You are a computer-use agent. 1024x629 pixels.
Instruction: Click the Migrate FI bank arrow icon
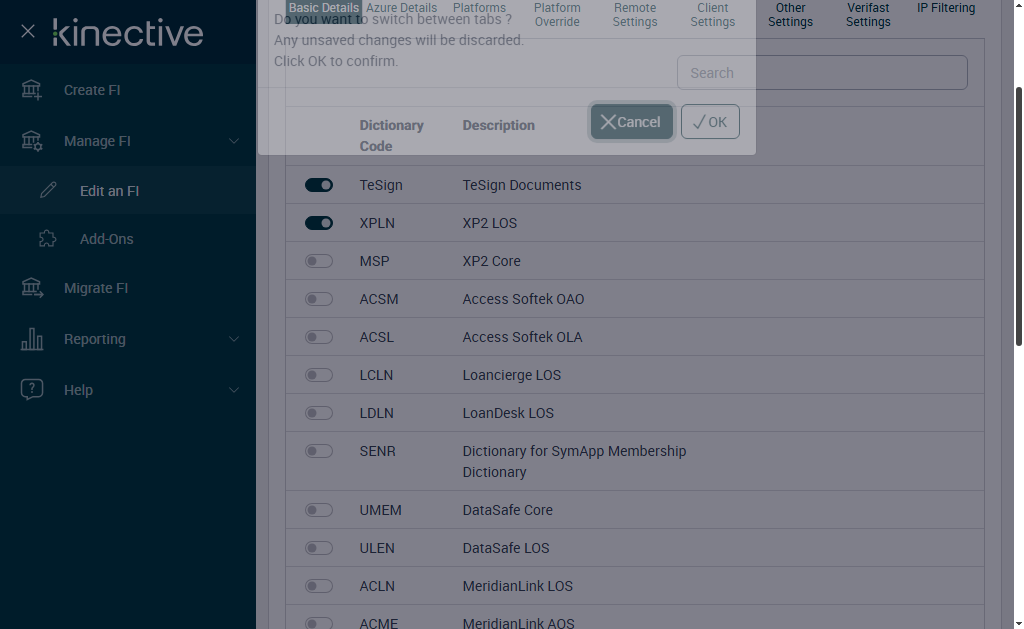[31, 288]
